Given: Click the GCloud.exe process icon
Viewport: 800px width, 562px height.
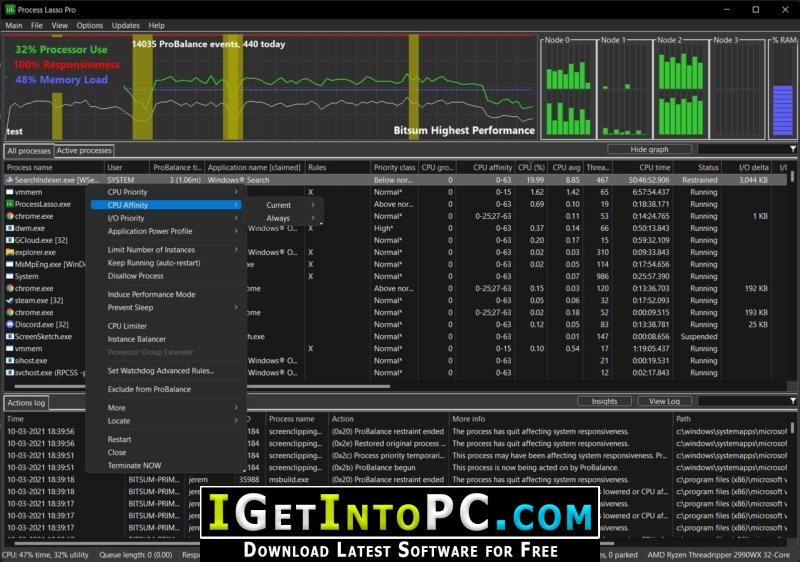Looking at the screenshot, I should pos(9,240).
